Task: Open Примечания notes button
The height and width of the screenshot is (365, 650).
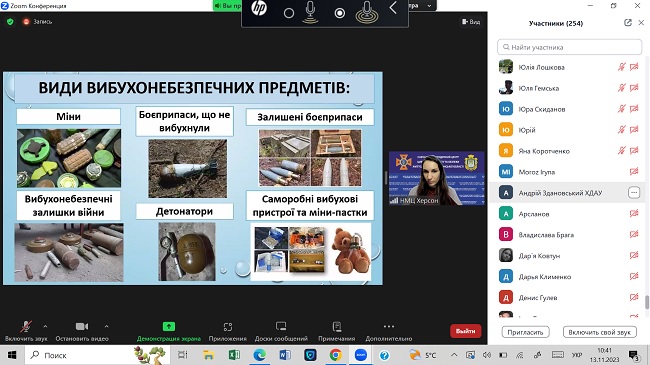Action: click(x=337, y=331)
